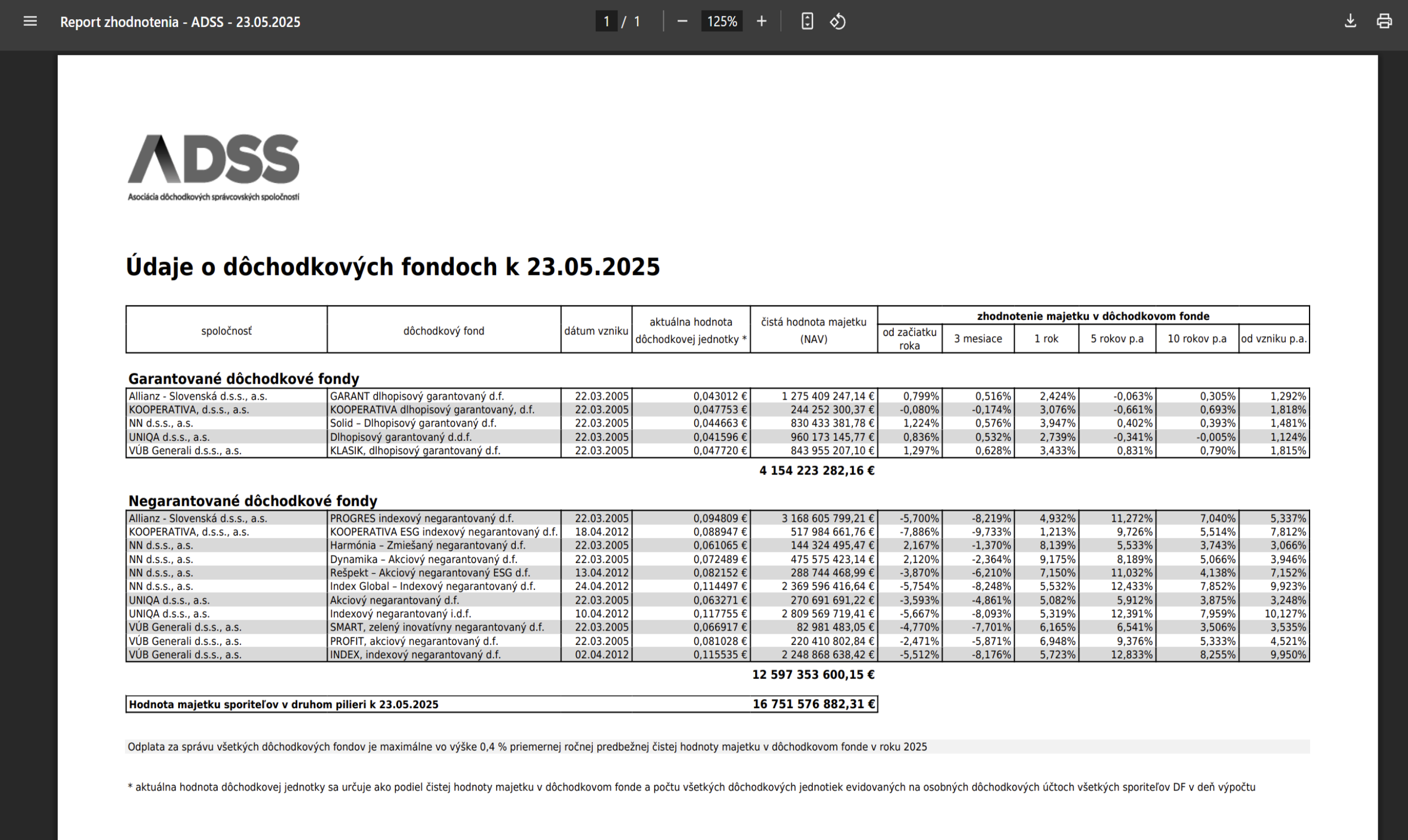Viewport: 1408px width, 840px height.
Task: Select 'KOOPERATIVA dlhopisový garantovaný, d.f.' fund name
Action: coord(432,410)
